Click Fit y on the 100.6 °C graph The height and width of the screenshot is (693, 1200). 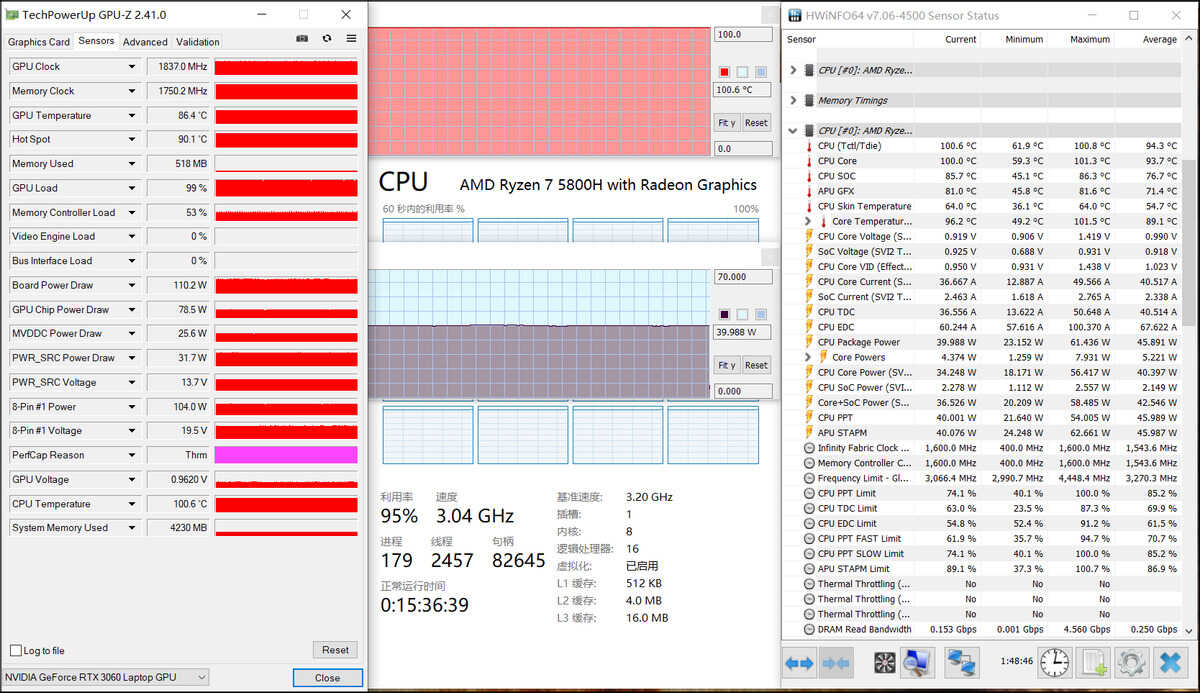pyautogui.click(x=727, y=123)
